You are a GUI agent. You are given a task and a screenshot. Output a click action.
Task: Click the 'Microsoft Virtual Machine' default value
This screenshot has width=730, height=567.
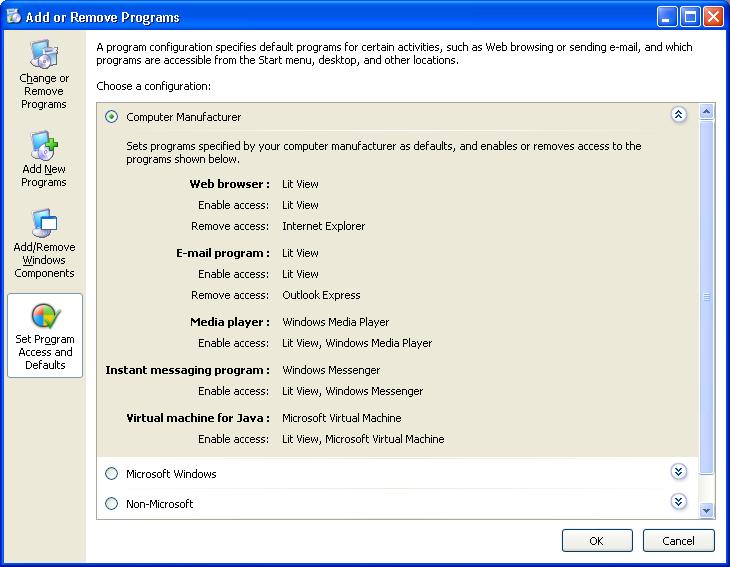(342, 418)
